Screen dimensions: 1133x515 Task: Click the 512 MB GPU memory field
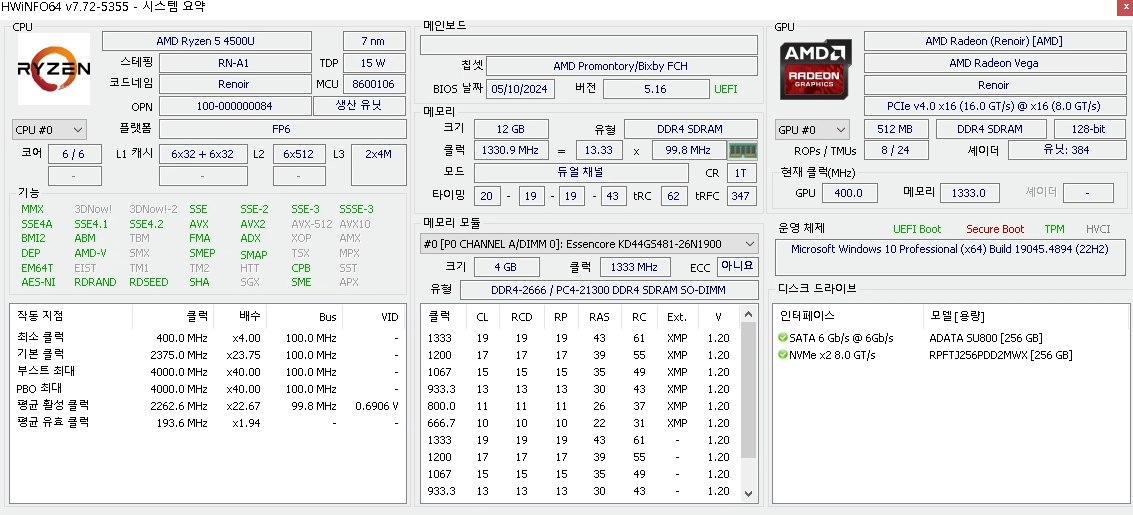[894, 129]
